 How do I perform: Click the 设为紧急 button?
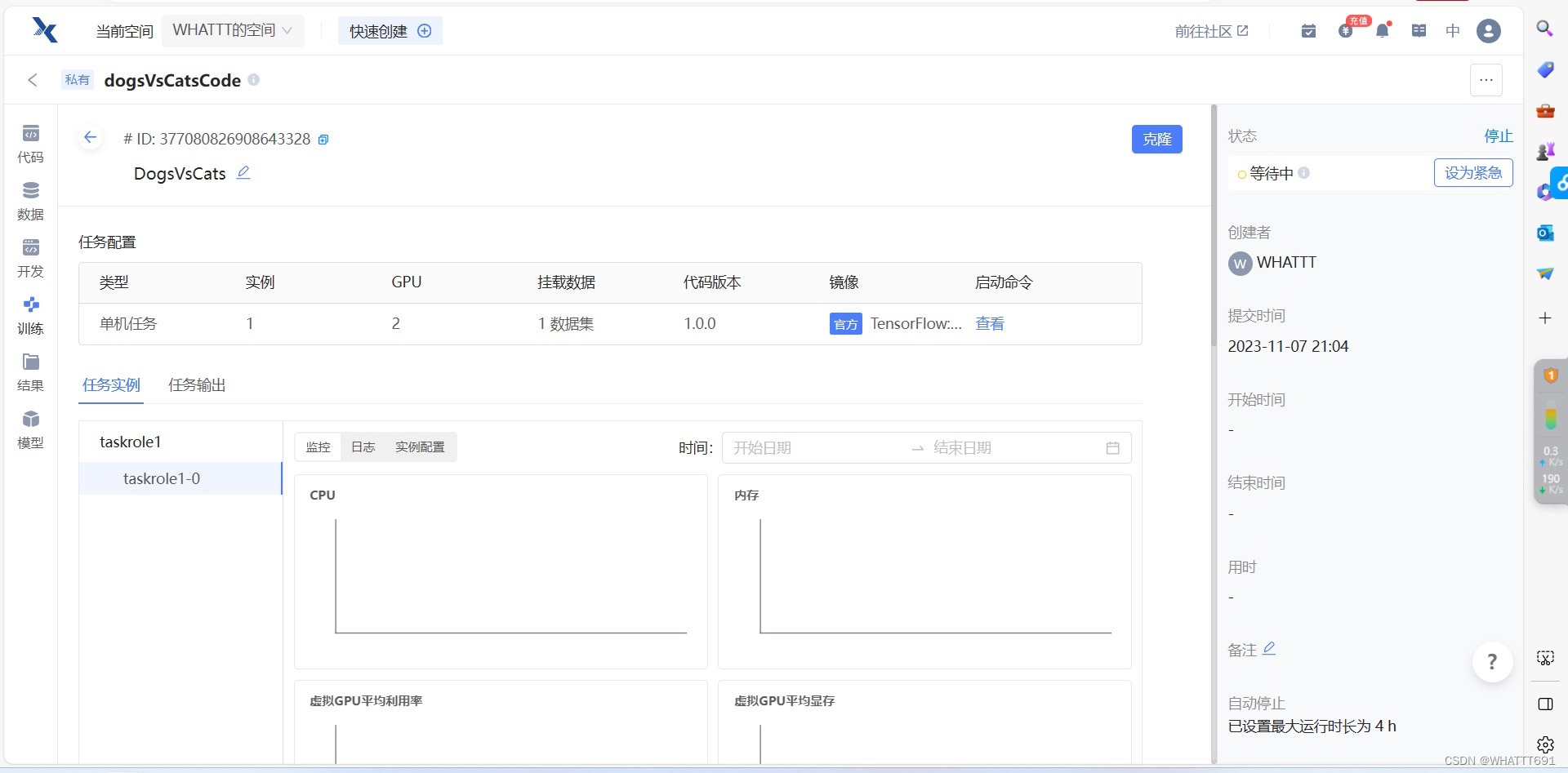(1473, 173)
